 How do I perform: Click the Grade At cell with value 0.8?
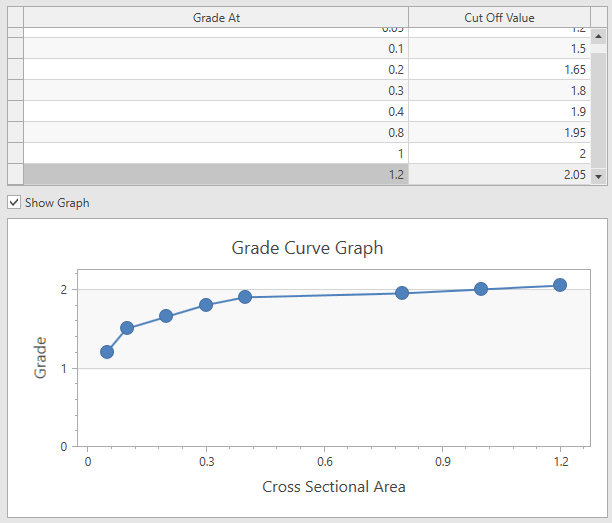click(215, 133)
